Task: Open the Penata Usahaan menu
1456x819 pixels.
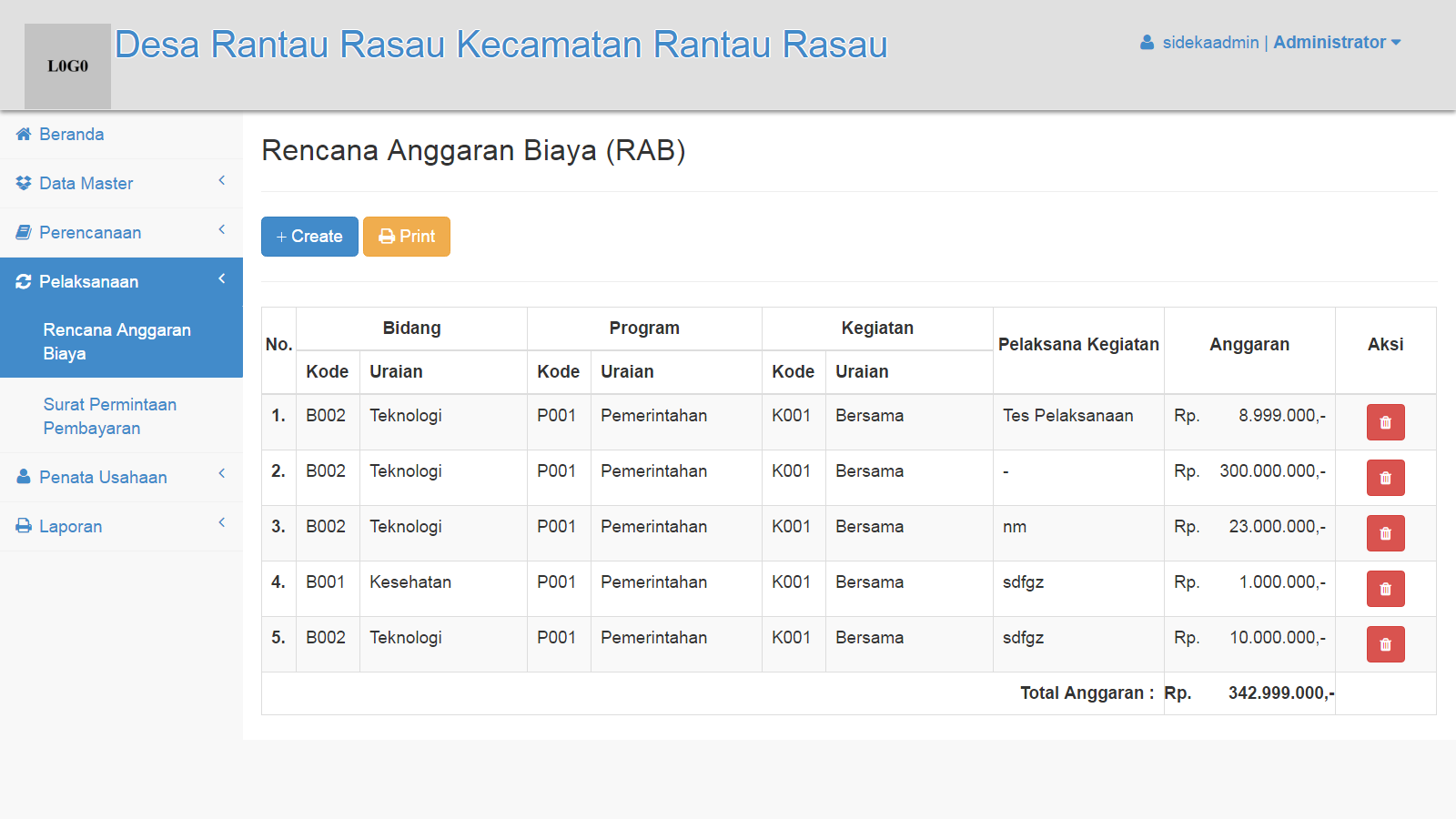Action: click(x=103, y=478)
